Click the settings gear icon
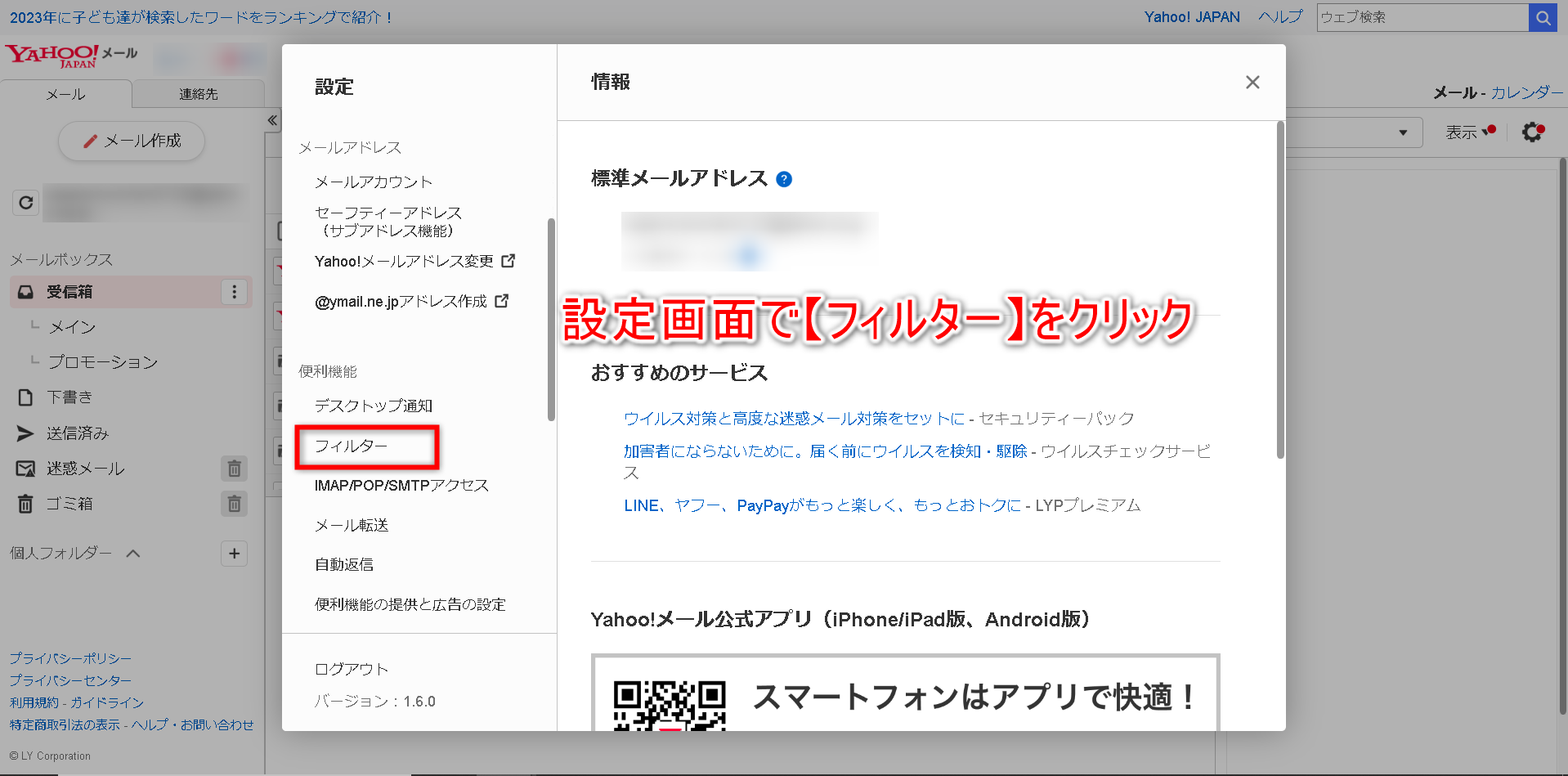Image resolution: width=1568 pixels, height=776 pixels. point(1532,132)
